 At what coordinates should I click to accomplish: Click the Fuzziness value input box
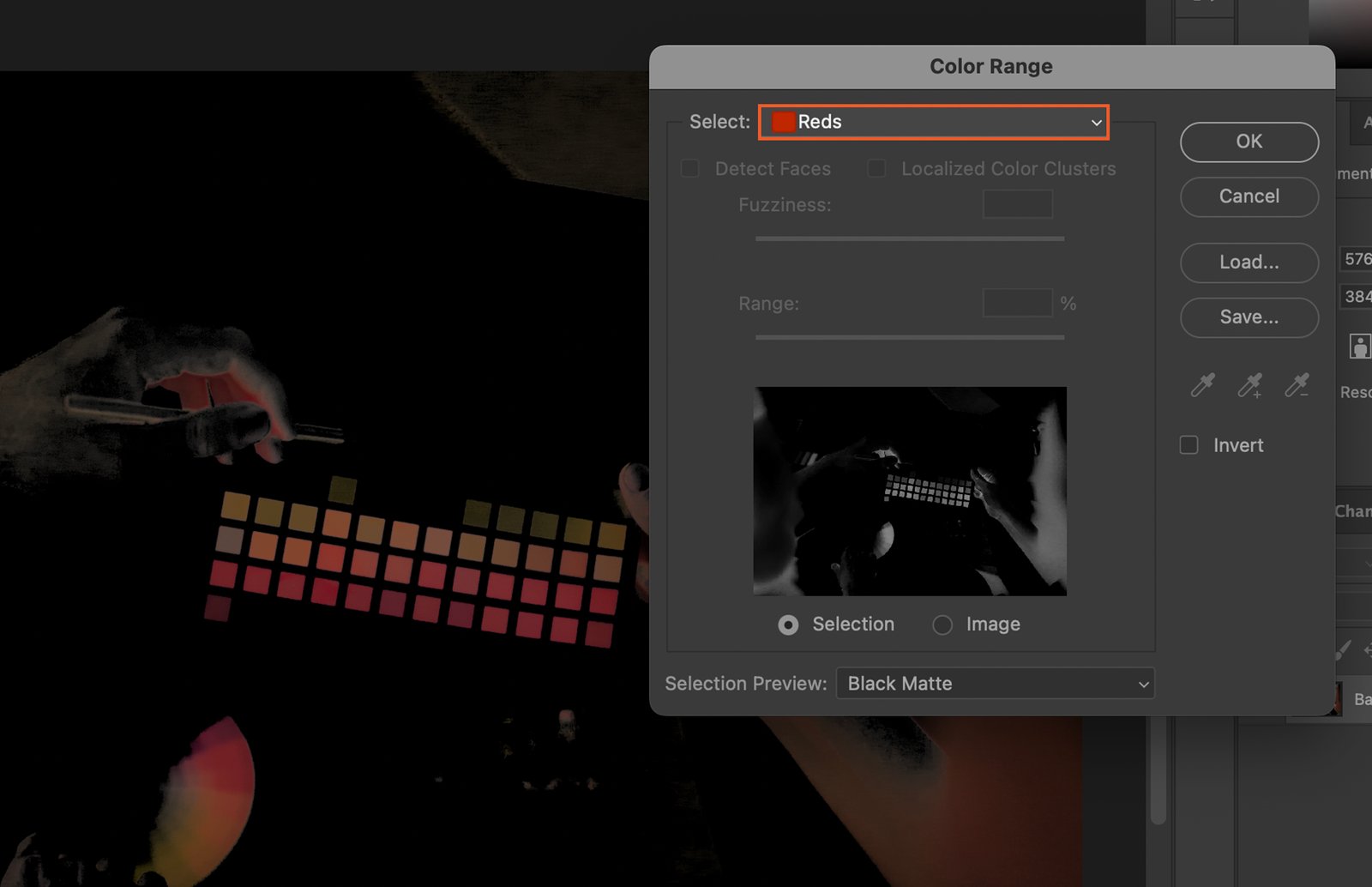(1017, 205)
